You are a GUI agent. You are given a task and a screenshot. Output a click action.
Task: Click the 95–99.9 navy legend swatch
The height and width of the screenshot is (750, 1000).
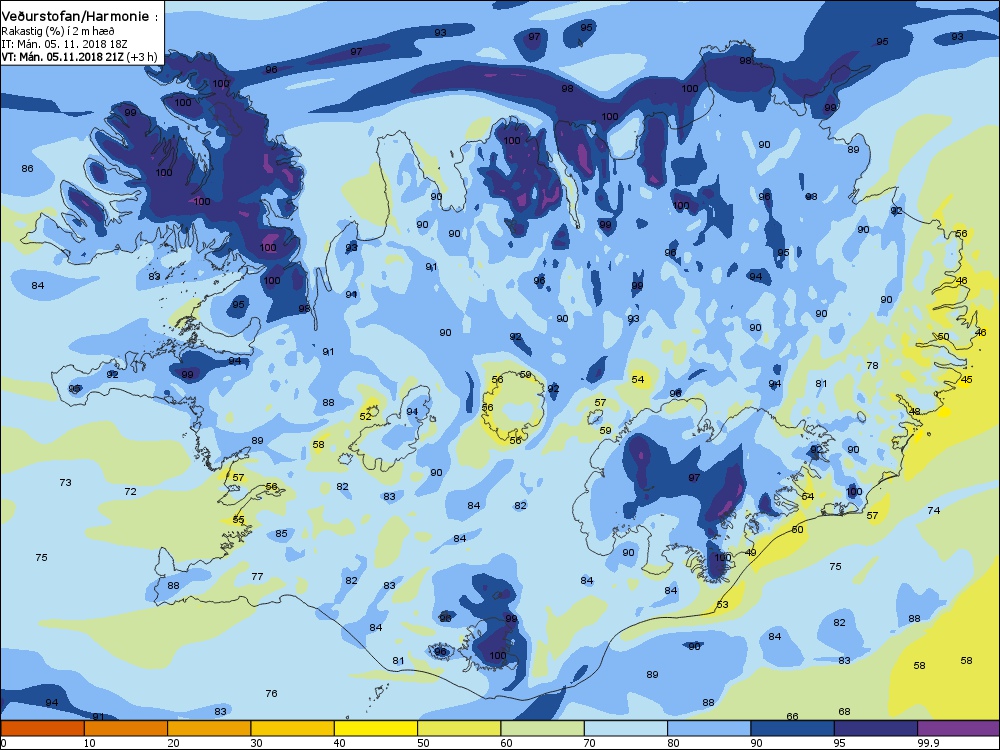coord(876,728)
